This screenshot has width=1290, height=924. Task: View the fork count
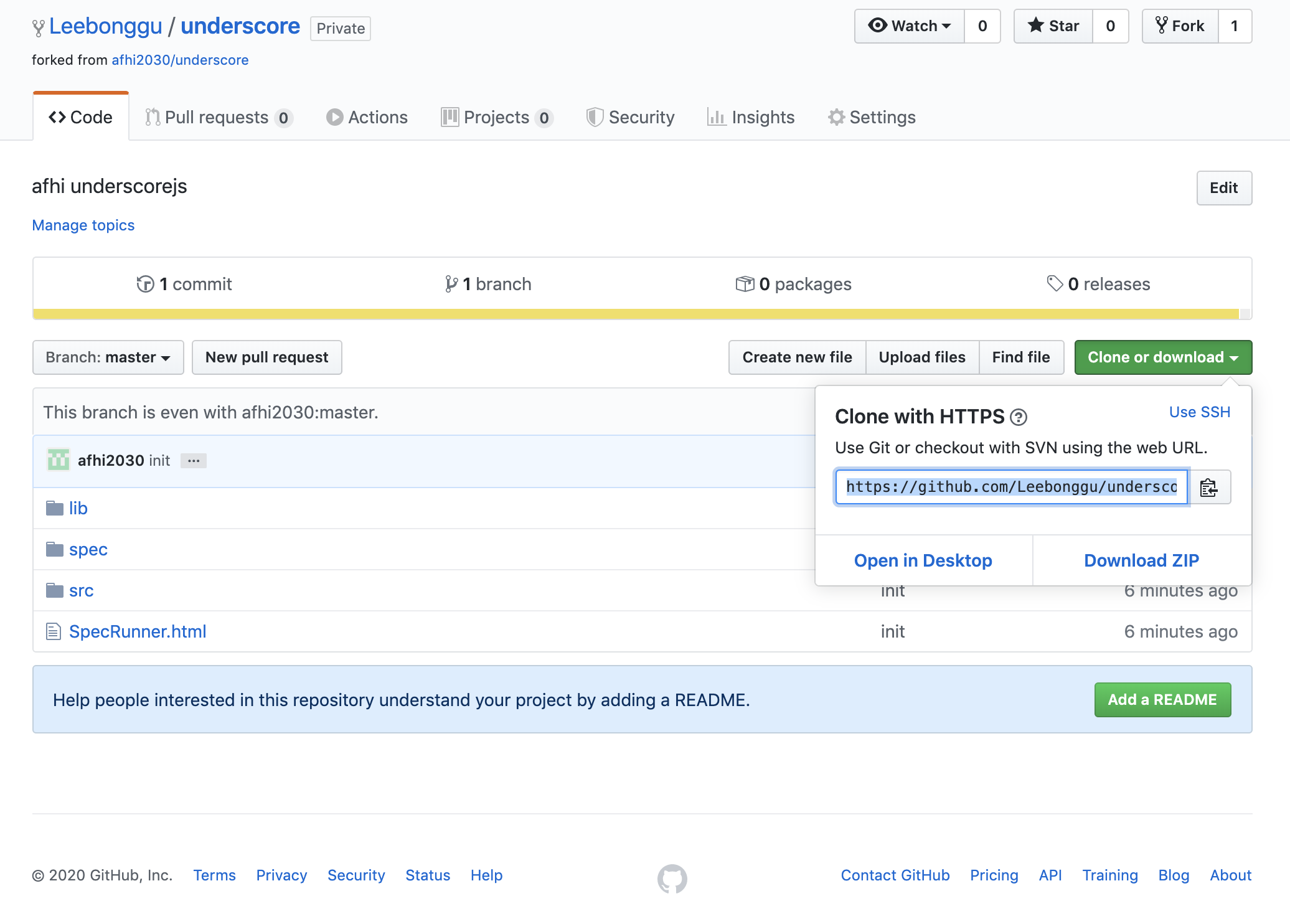pyautogui.click(x=1235, y=26)
